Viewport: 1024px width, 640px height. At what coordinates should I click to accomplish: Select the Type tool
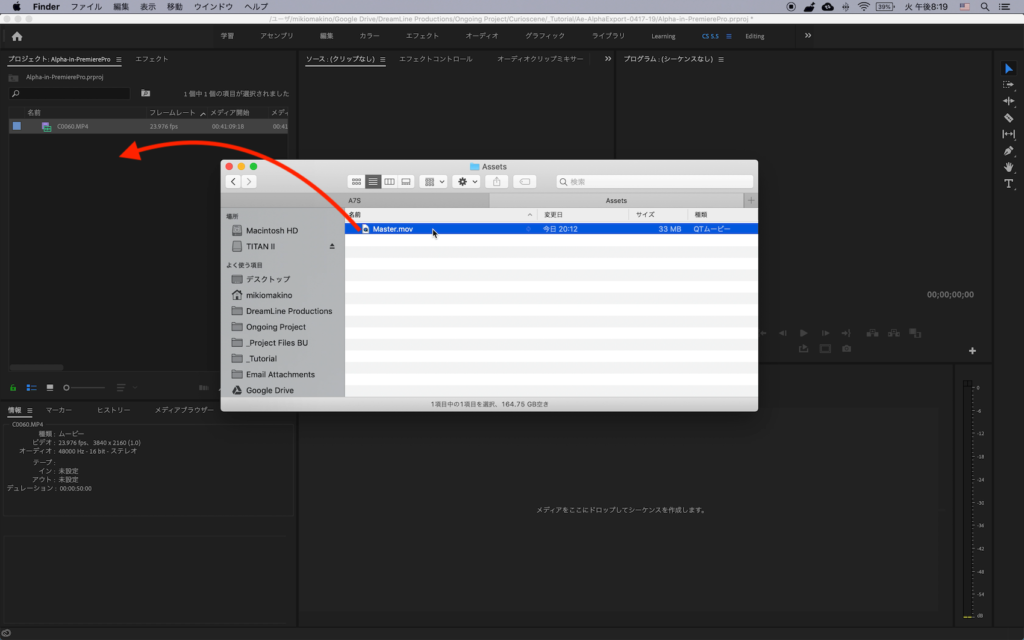click(x=1008, y=184)
